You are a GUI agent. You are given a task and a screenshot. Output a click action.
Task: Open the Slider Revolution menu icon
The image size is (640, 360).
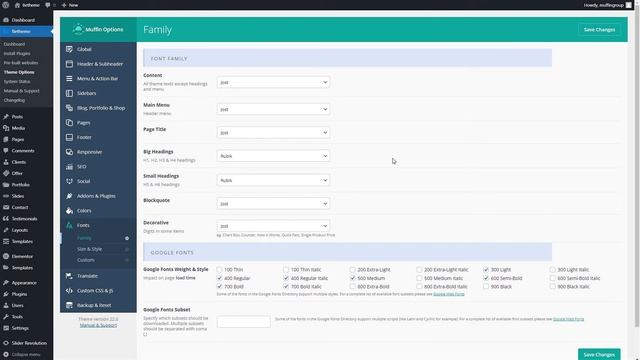pyautogui.click(x=6, y=343)
